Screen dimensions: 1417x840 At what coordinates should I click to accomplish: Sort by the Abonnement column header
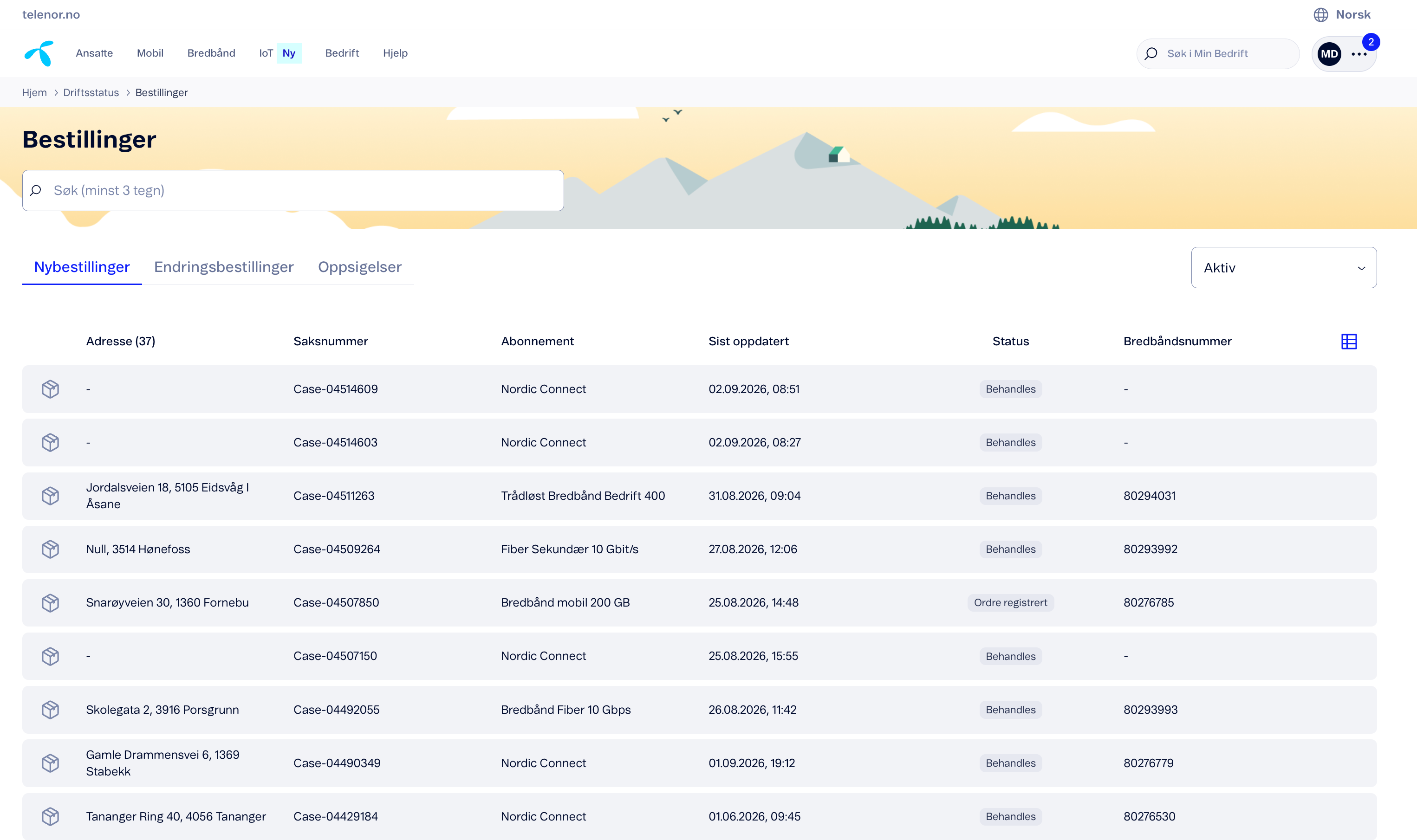pos(537,341)
